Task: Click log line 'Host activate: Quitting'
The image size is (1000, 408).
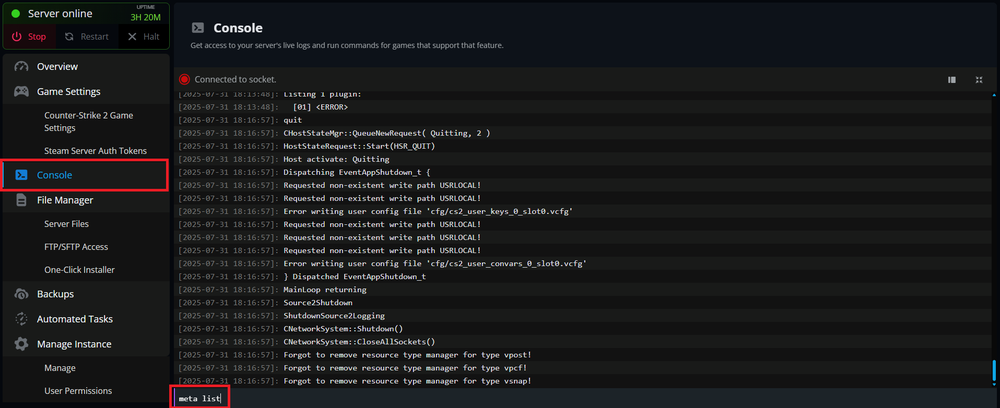Action: pos(336,159)
